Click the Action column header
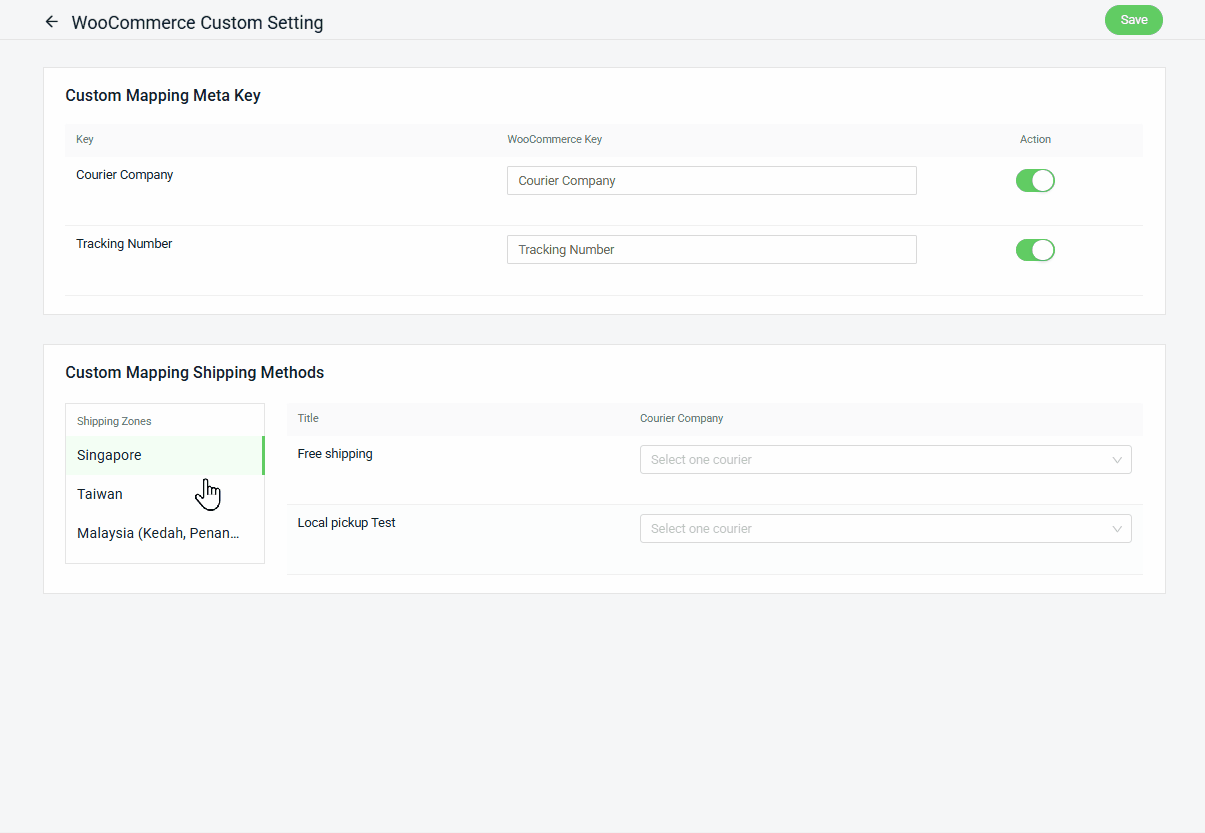This screenshot has width=1205, height=833. point(1035,140)
